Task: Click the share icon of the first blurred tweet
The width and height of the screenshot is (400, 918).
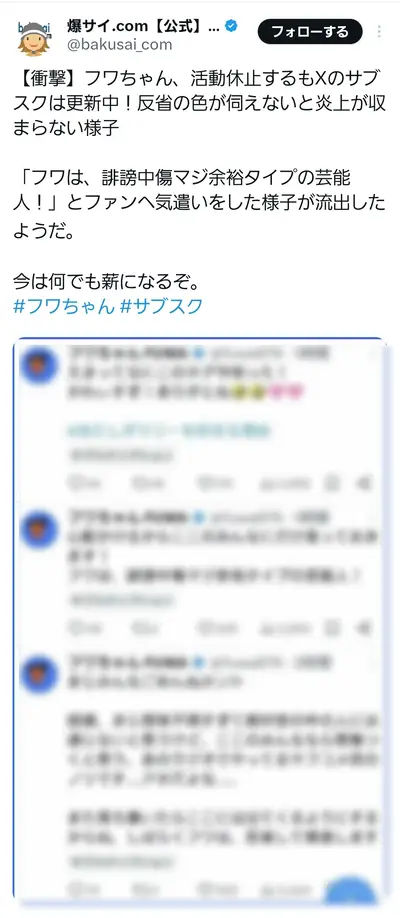Action: pyautogui.click(x=363, y=483)
